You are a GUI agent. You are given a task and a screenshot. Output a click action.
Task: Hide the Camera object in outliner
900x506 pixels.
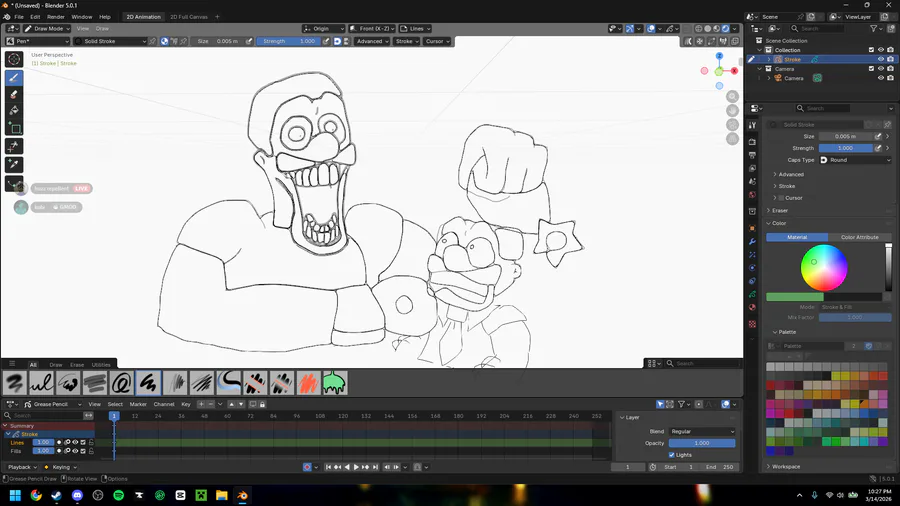880,78
